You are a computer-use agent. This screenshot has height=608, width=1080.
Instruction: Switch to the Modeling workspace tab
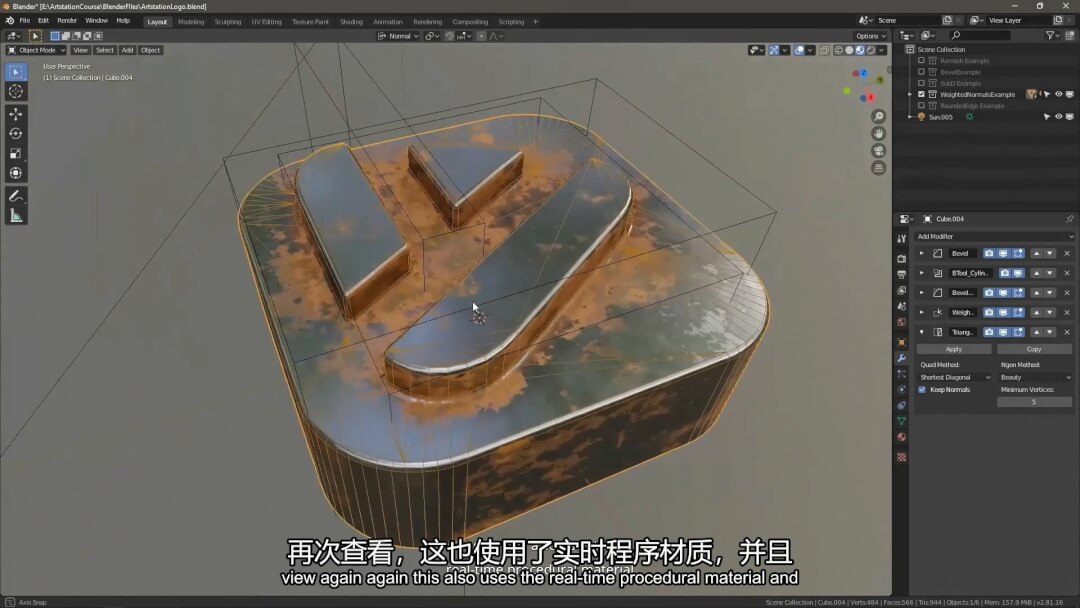point(191,22)
